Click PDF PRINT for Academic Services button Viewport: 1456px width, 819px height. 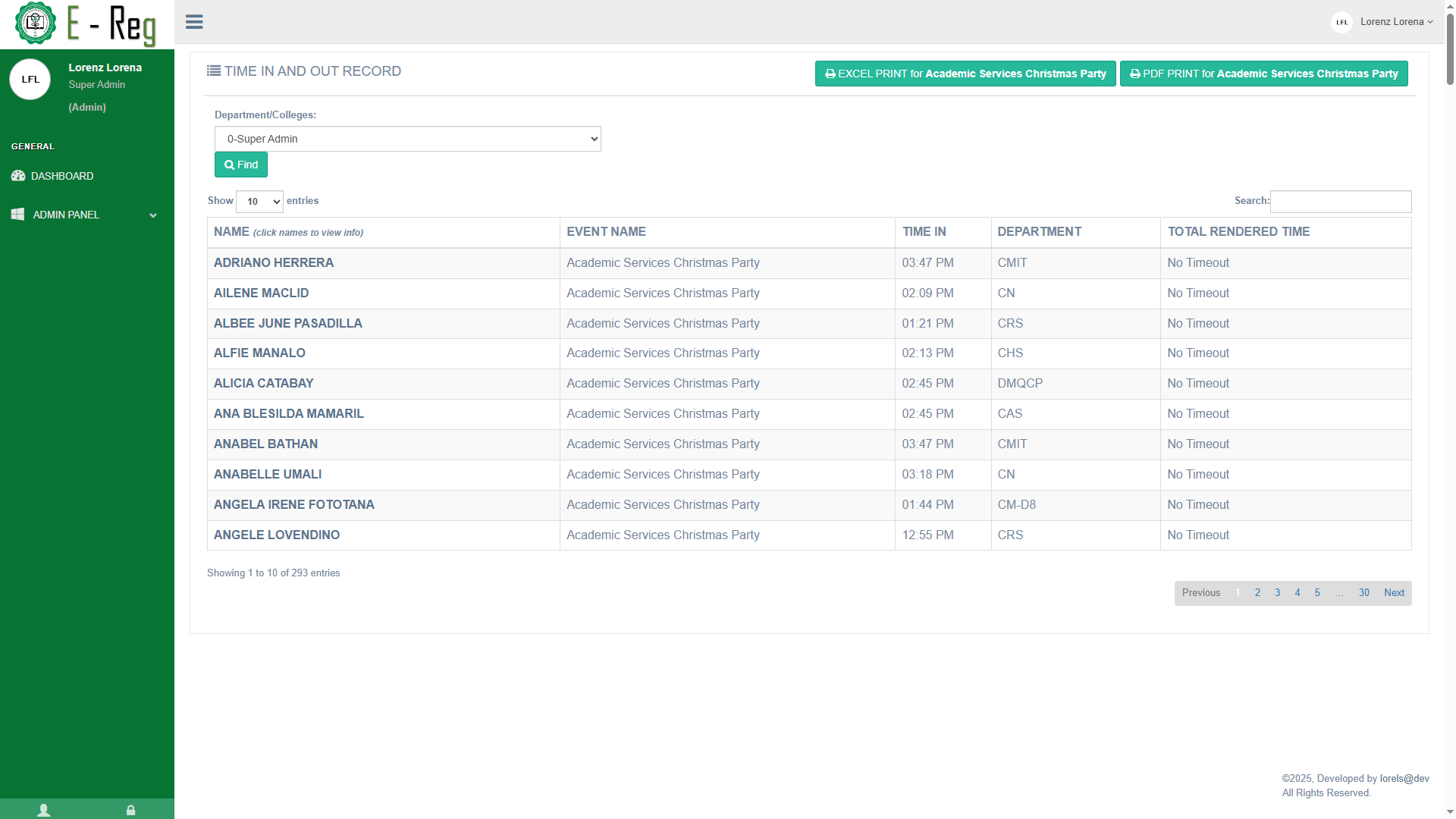pos(1263,74)
